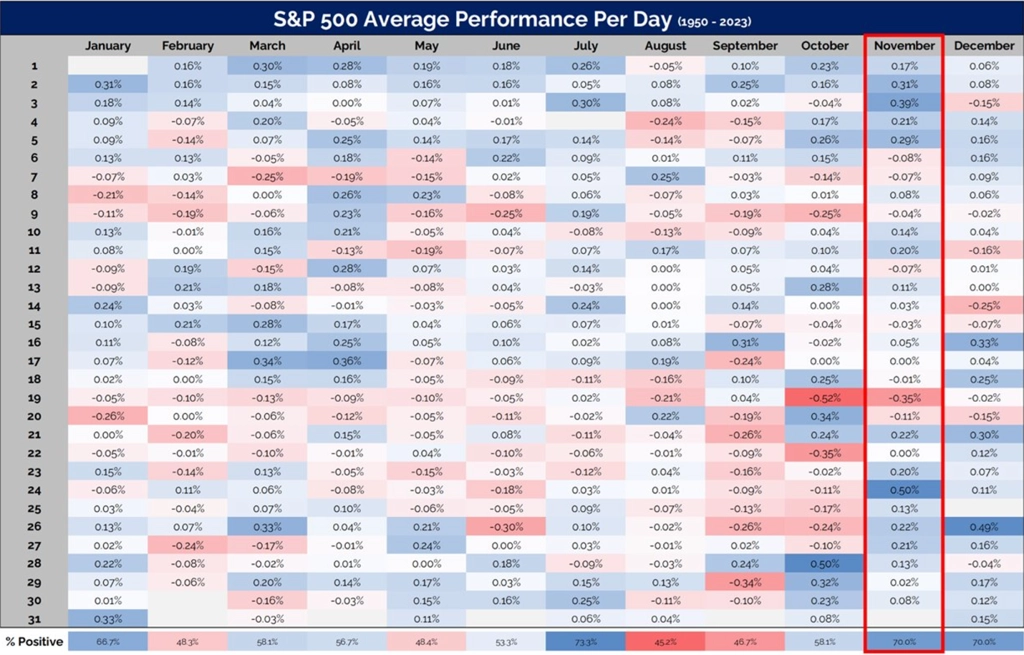Click the October 19 cell showing -0.52%
This screenshot has height=655, width=1024.
tap(824, 398)
